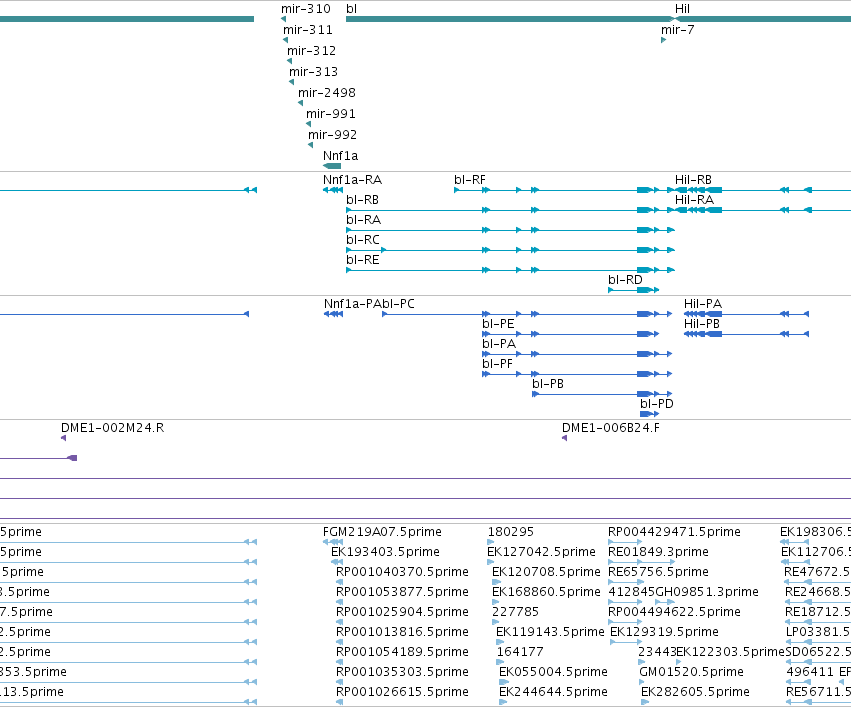This screenshot has height=707, width=851.
Task: Click transcript bl-RC label
Action: 363,240
